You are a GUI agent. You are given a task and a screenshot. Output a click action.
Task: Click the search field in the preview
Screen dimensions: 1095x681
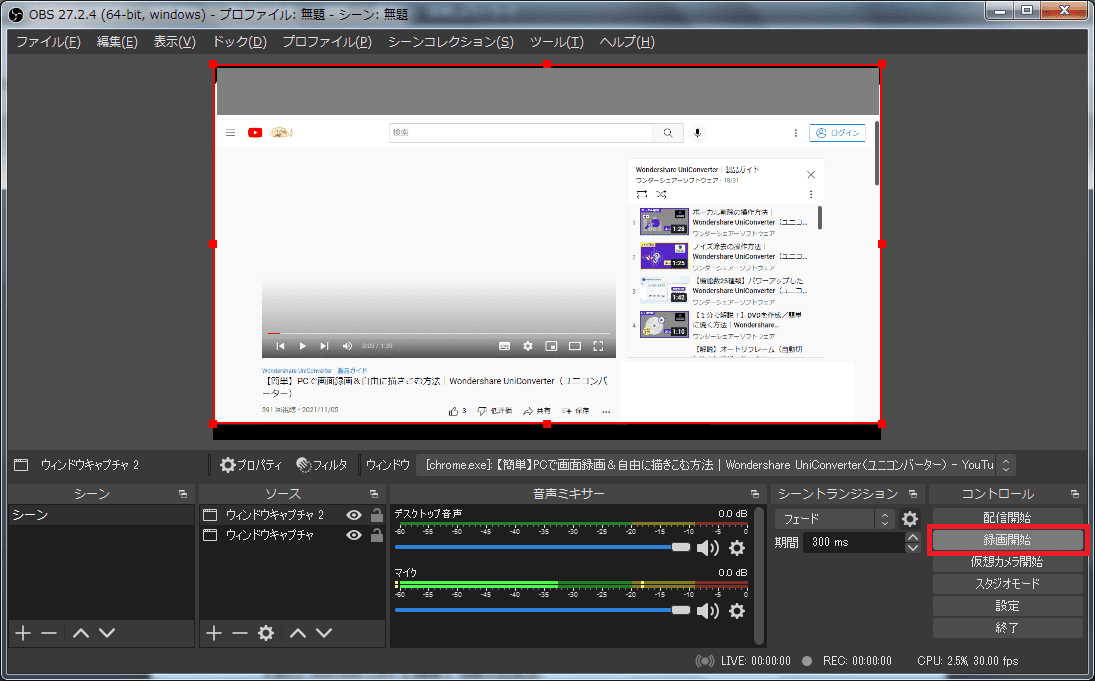pyautogui.click(x=521, y=133)
